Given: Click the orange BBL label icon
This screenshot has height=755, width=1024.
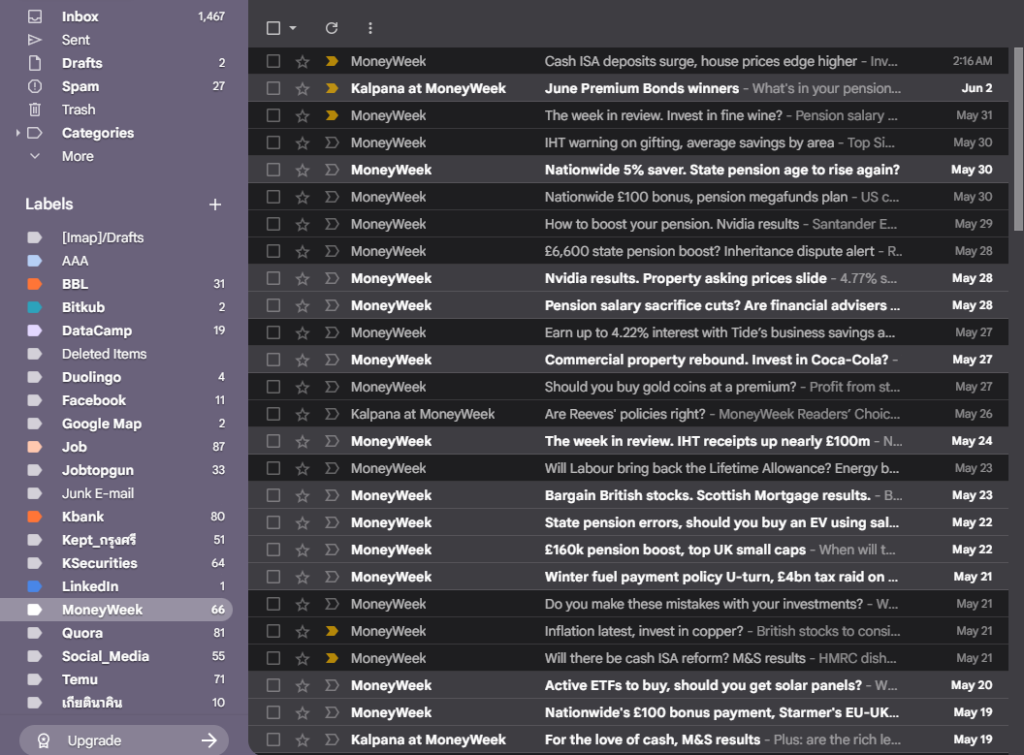Looking at the screenshot, I should (35, 284).
